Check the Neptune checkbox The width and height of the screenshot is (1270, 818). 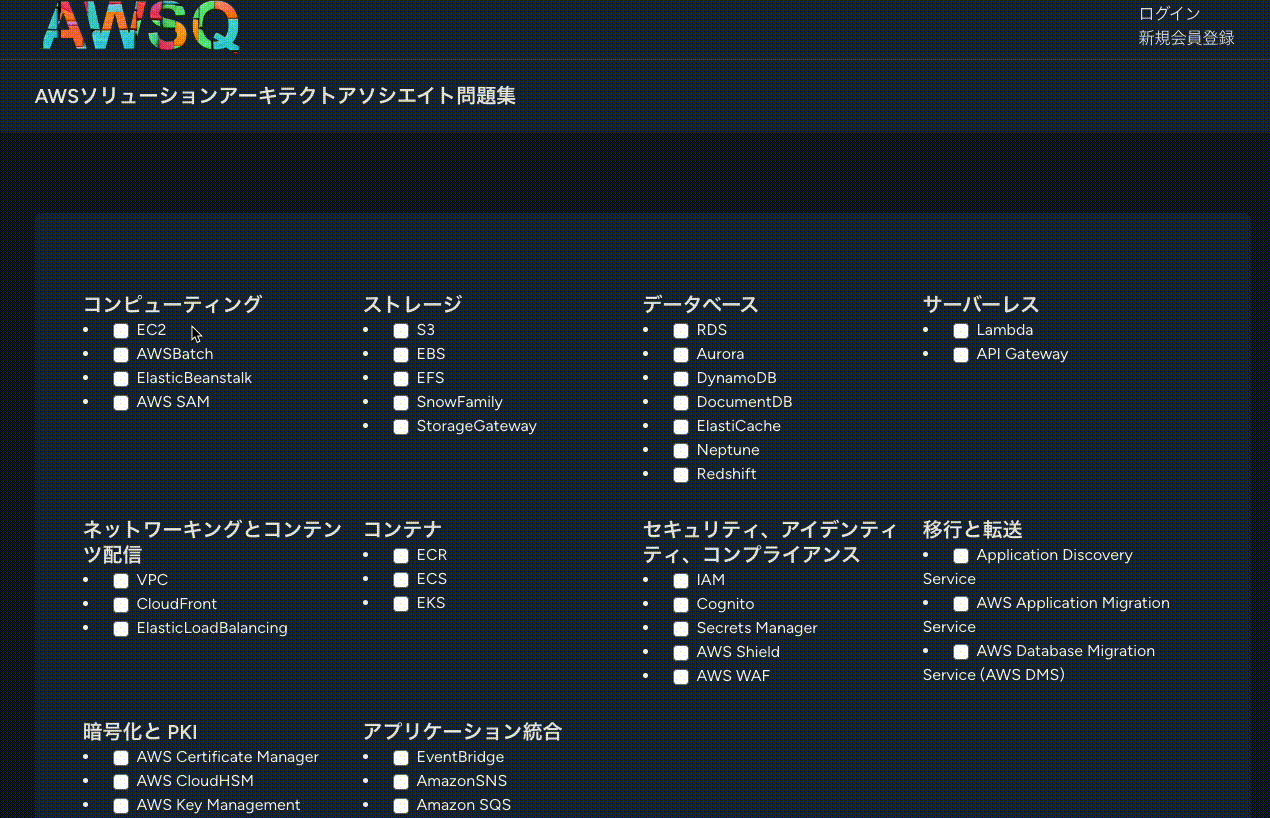point(681,451)
